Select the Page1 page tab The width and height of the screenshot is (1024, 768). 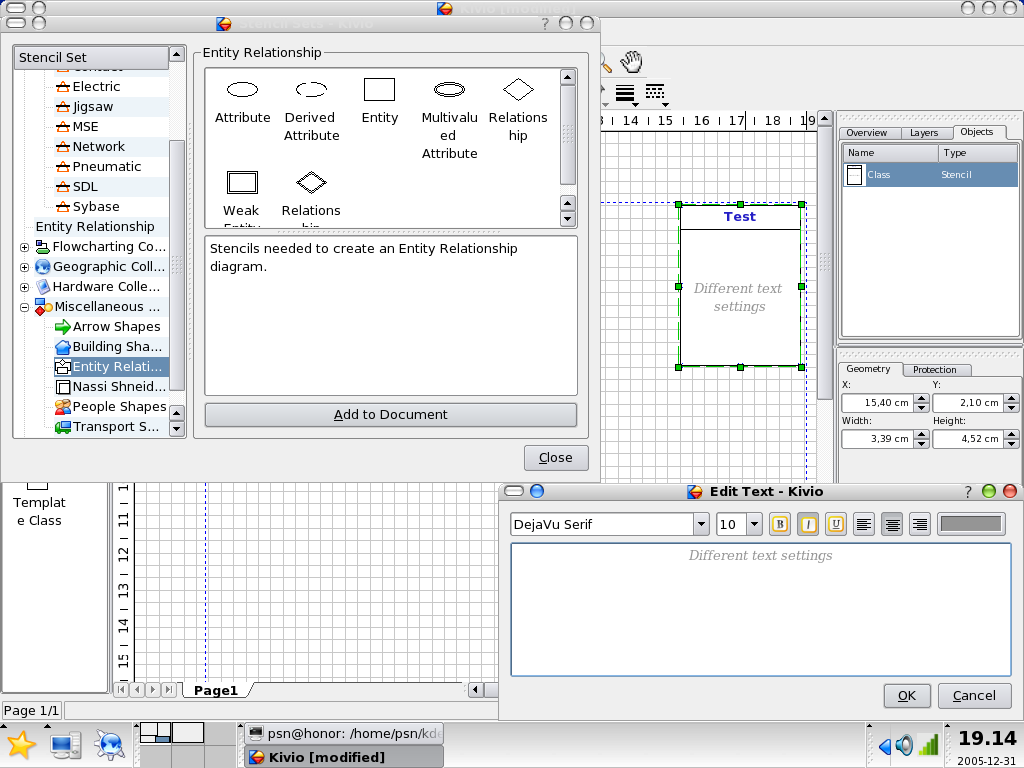[x=216, y=690]
